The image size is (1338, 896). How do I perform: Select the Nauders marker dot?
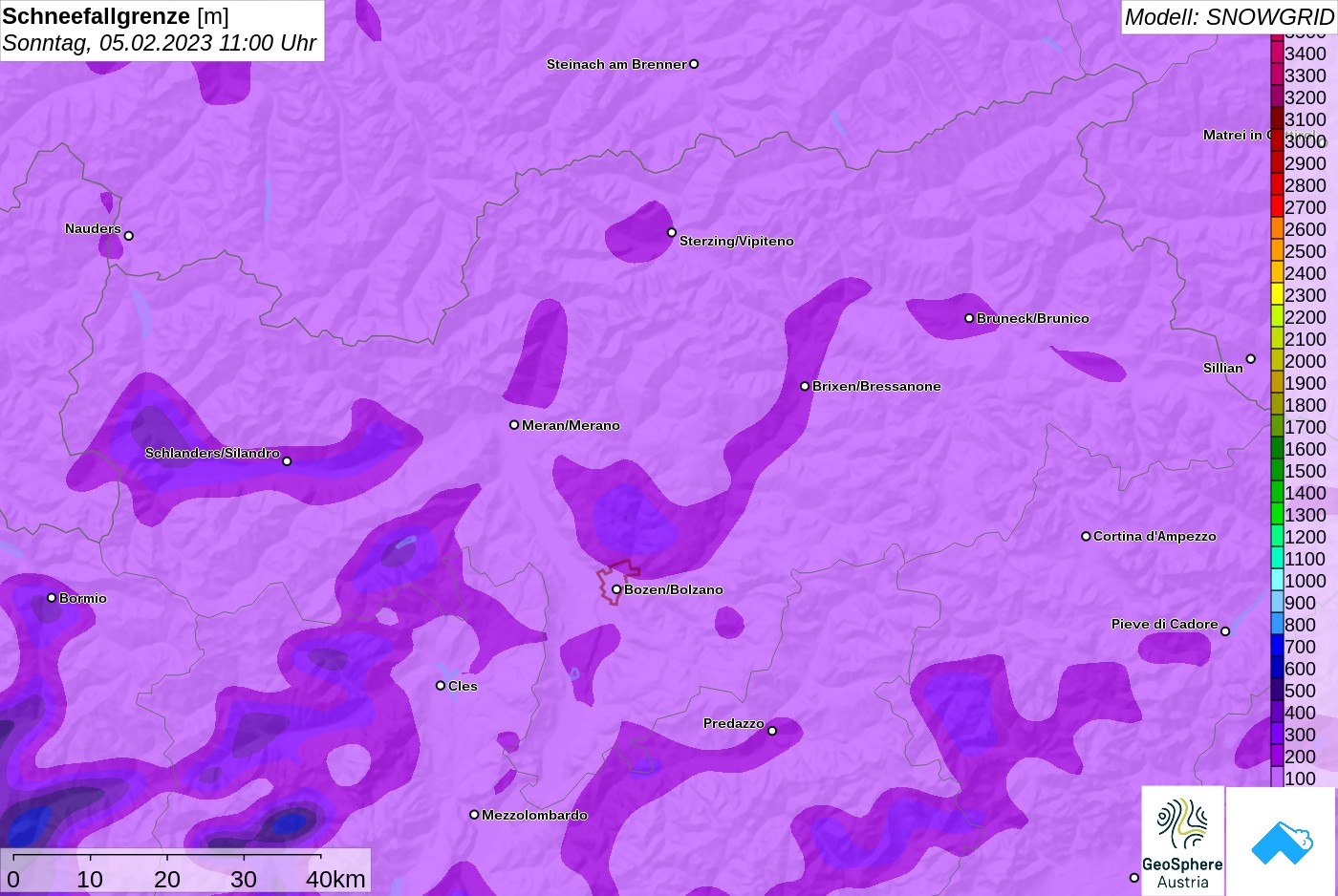pyautogui.click(x=129, y=236)
